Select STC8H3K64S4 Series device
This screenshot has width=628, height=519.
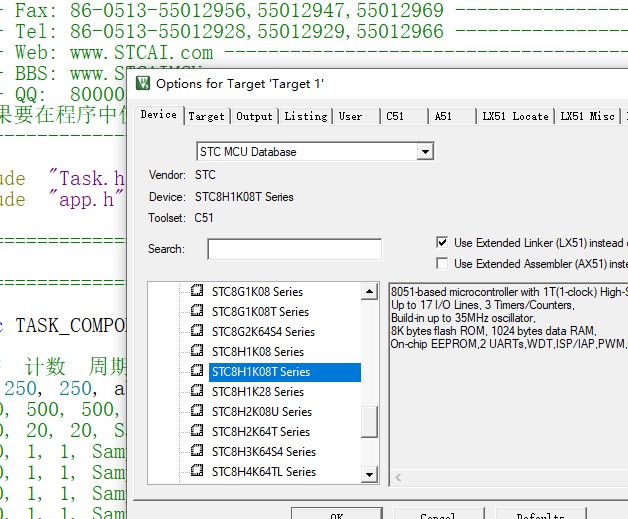point(264,452)
